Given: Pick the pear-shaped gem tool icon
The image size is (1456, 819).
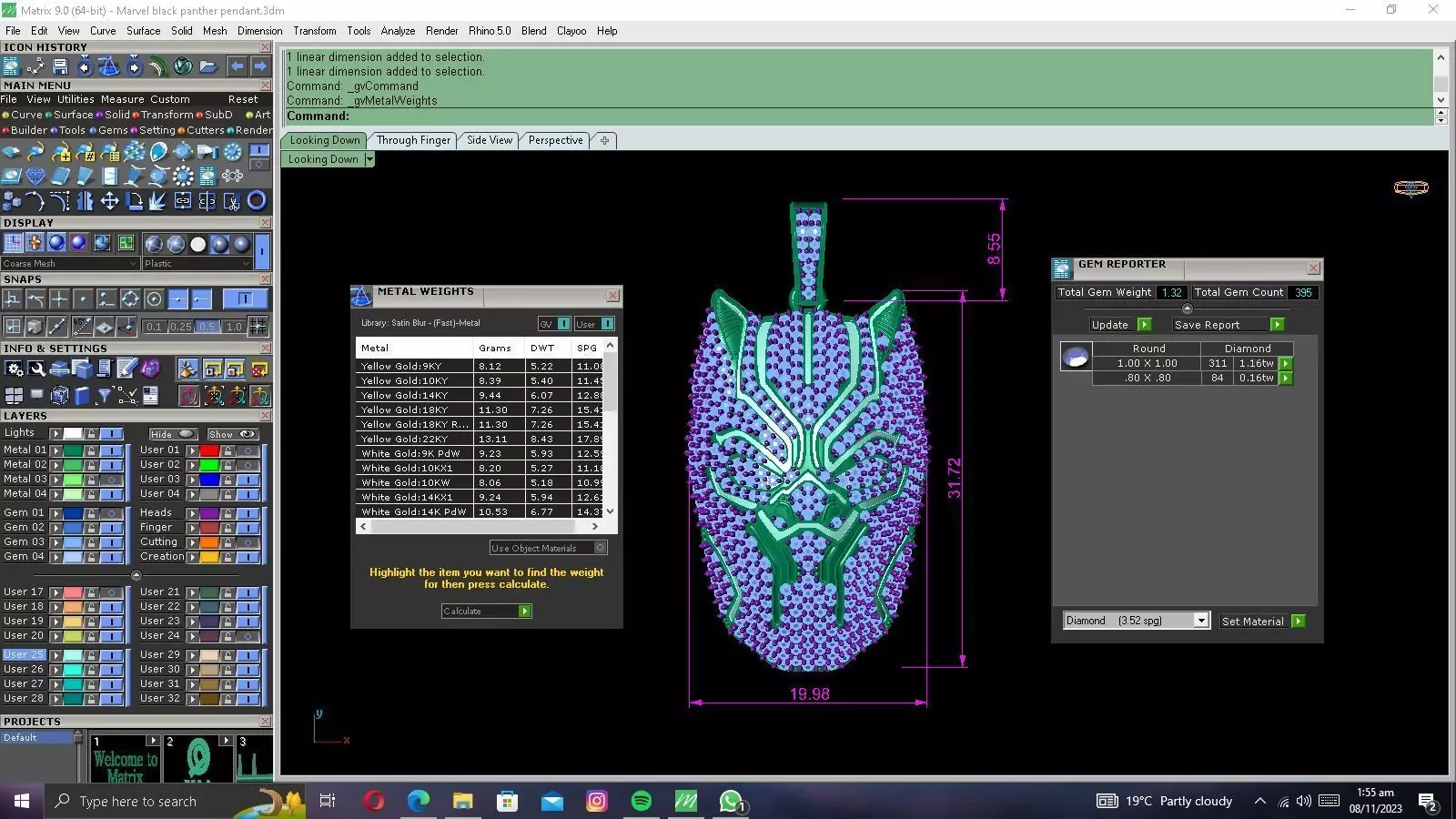Looking at the screenshot, I should [x=158, y=152].
